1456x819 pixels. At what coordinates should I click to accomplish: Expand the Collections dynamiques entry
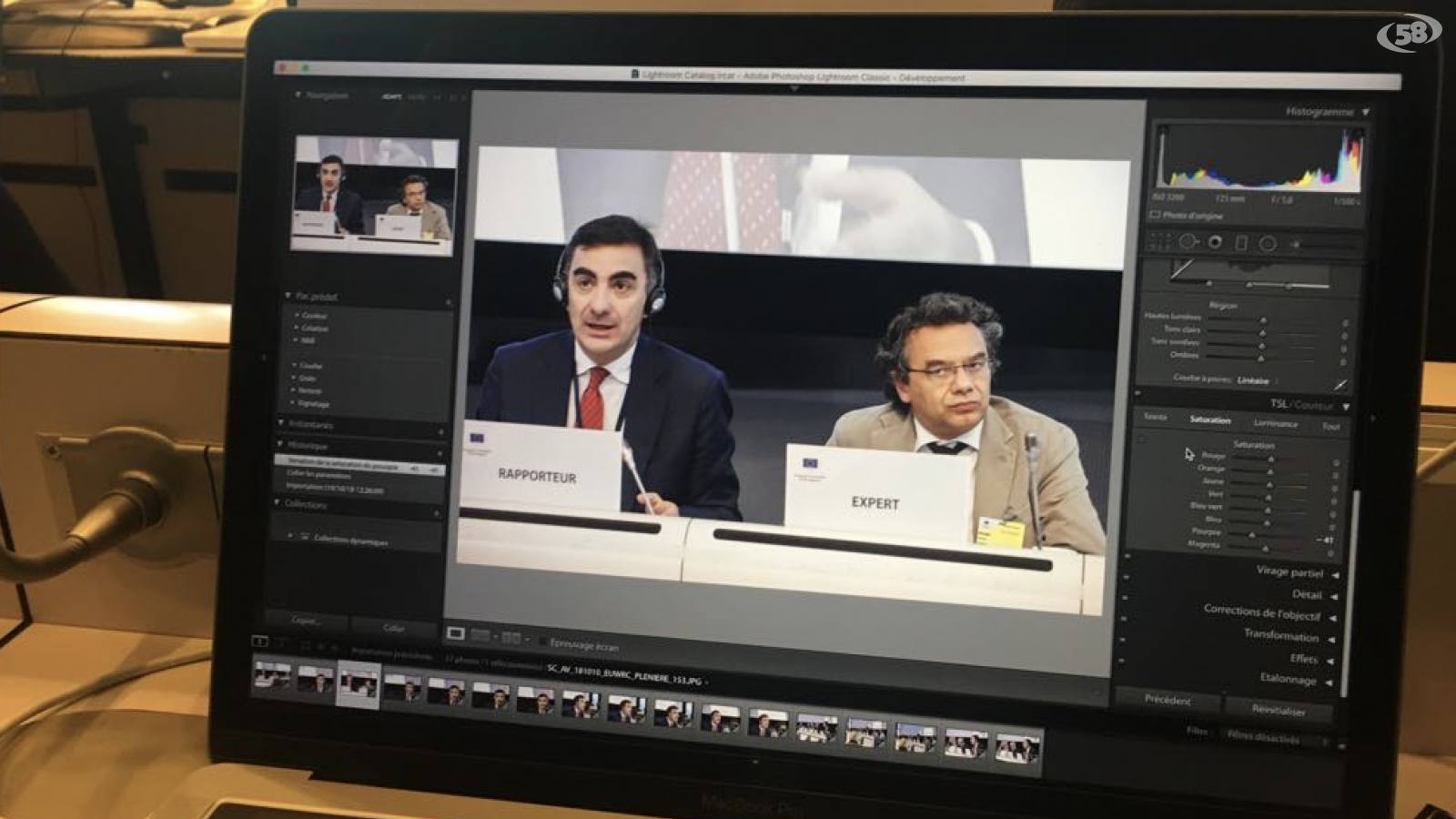pos(290,535)
